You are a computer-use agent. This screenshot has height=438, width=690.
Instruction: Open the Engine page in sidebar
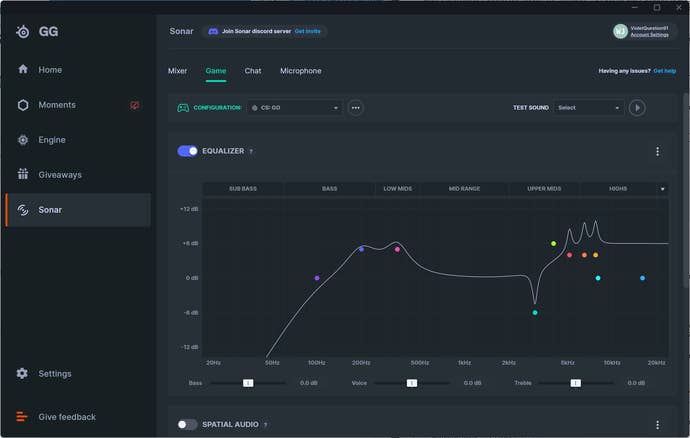52,140
